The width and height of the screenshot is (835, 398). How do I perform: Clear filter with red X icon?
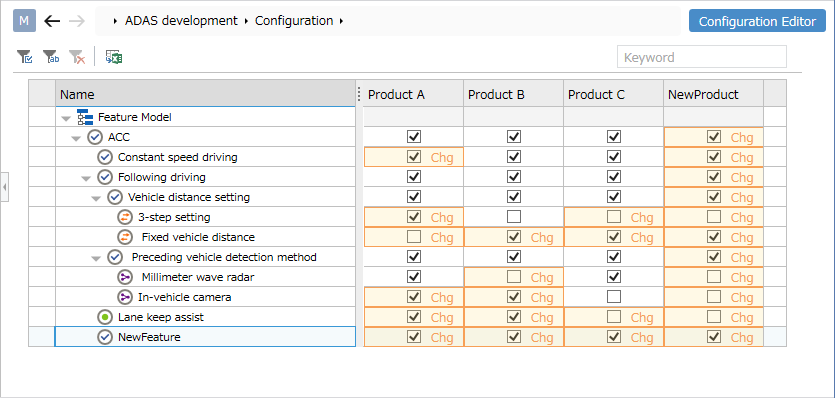[x=77, y=57]
